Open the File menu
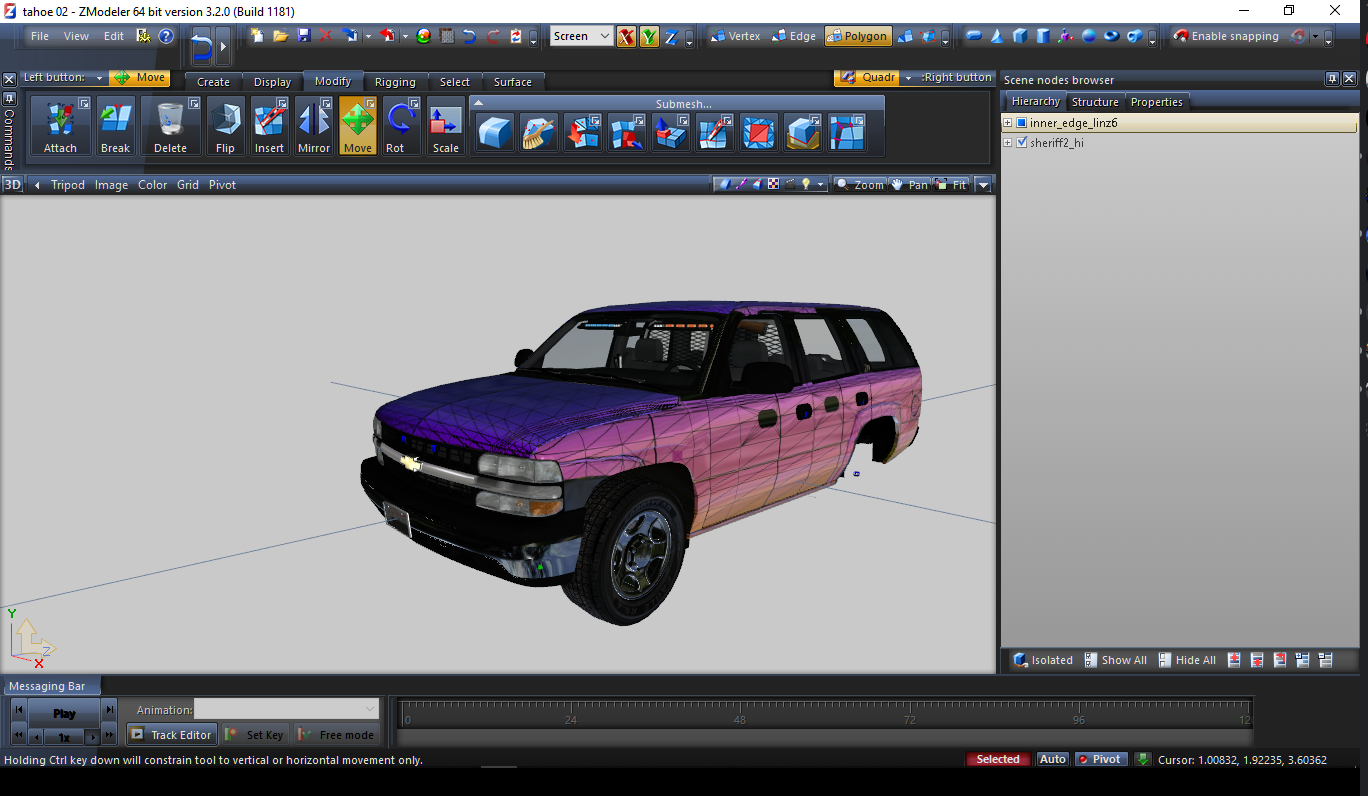 point(40,36)
